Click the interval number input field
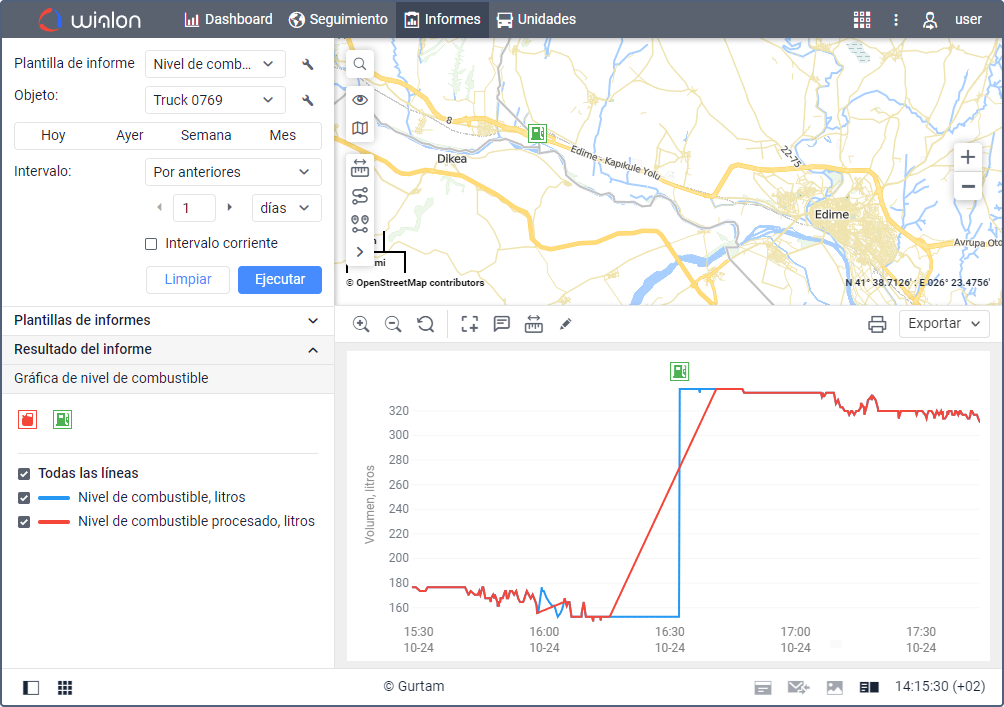Viewport: 1004px width, 707px height. [x=194, y=208]
